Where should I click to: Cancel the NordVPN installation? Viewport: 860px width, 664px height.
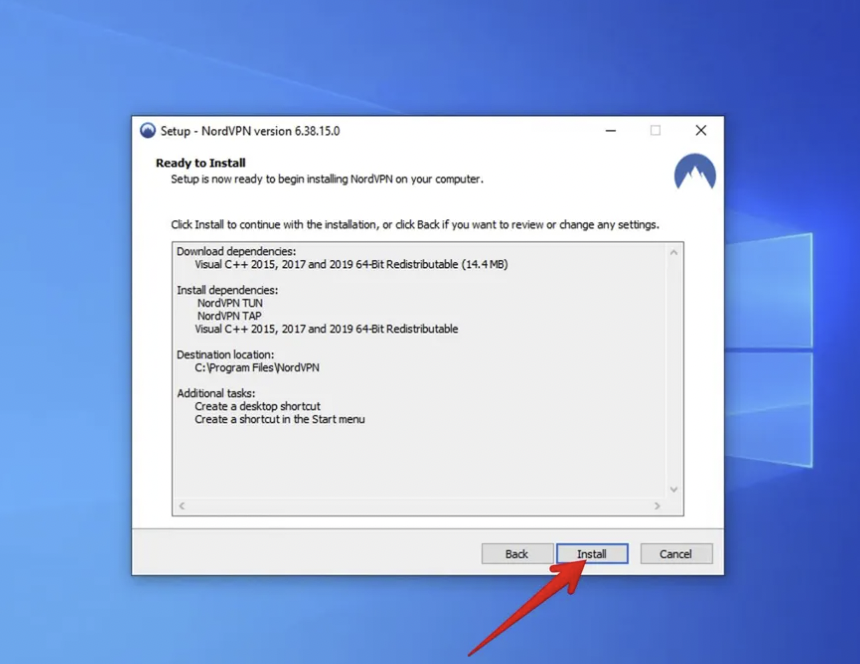675,554
